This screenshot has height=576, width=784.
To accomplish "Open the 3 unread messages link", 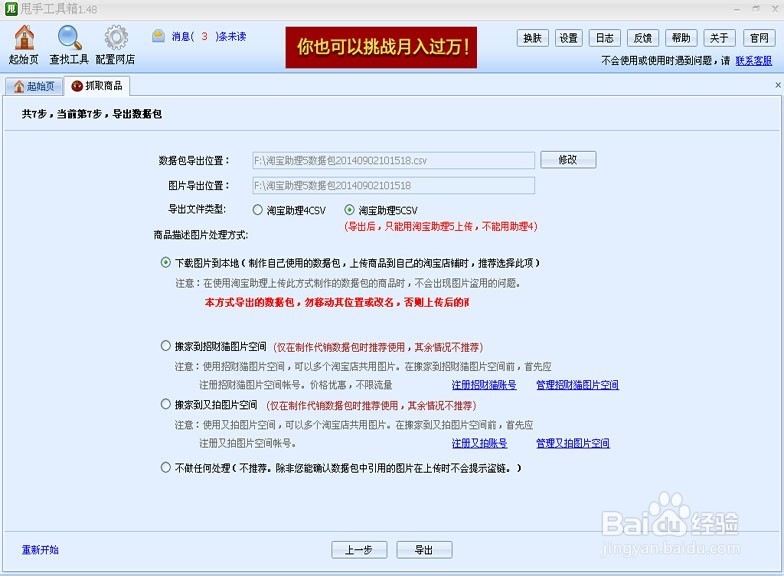I will click(x=208, y=36).
